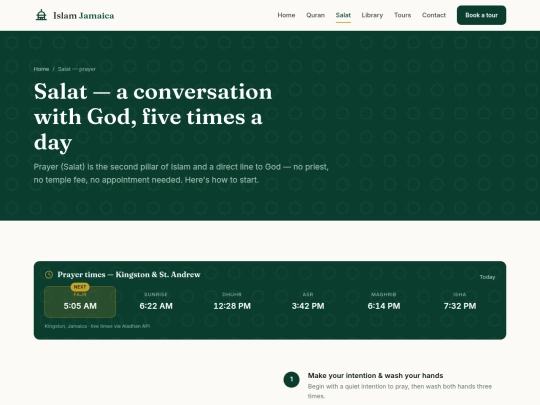The height and width of the screenshot is (405, 540).
Task: Click the Book a tour button
Action: coord(481,15)
